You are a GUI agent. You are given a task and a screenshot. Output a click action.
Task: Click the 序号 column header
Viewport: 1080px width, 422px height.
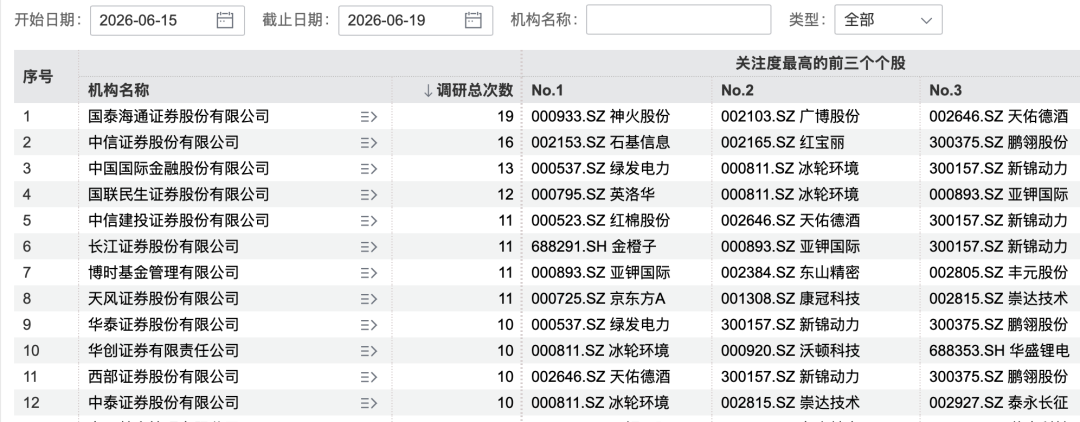38,76
